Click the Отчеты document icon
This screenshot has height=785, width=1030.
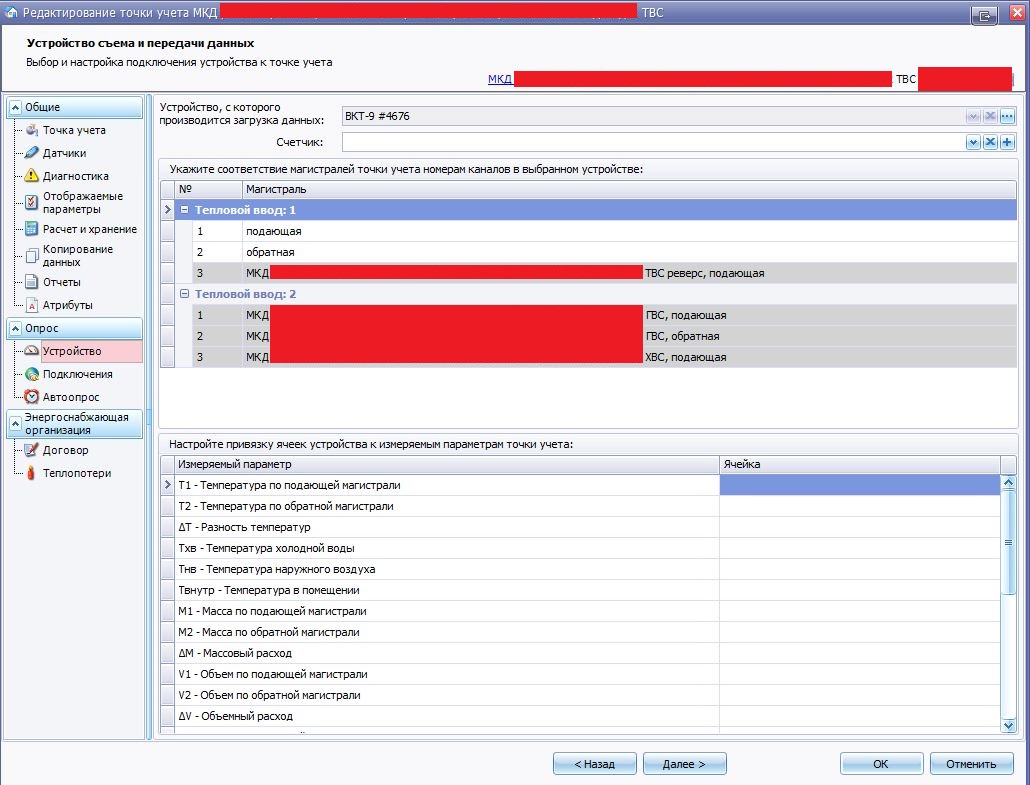pyautogui.click(x=32, y=282)
